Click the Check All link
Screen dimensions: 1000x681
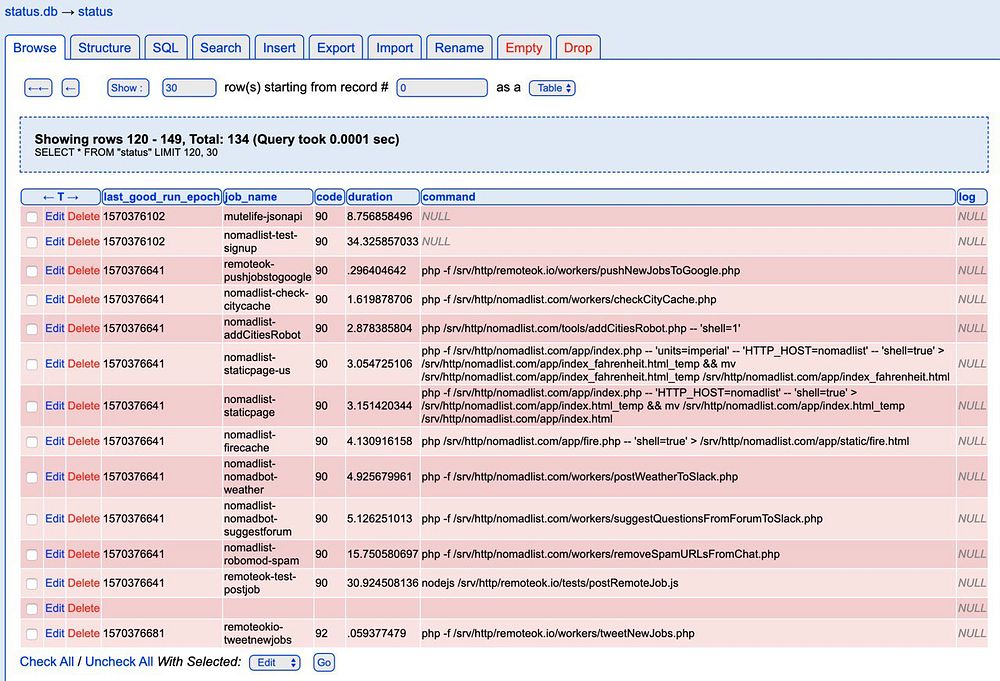[x=47, y=662]
